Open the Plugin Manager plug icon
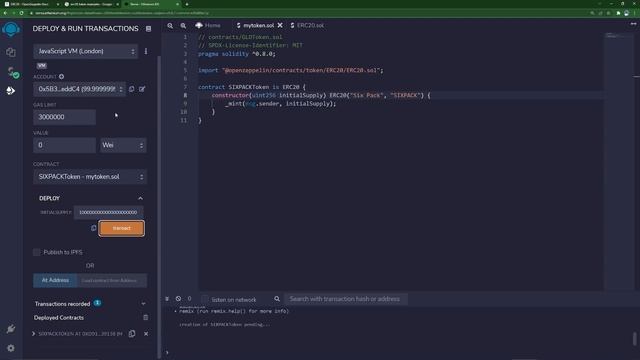 [11, 329]
